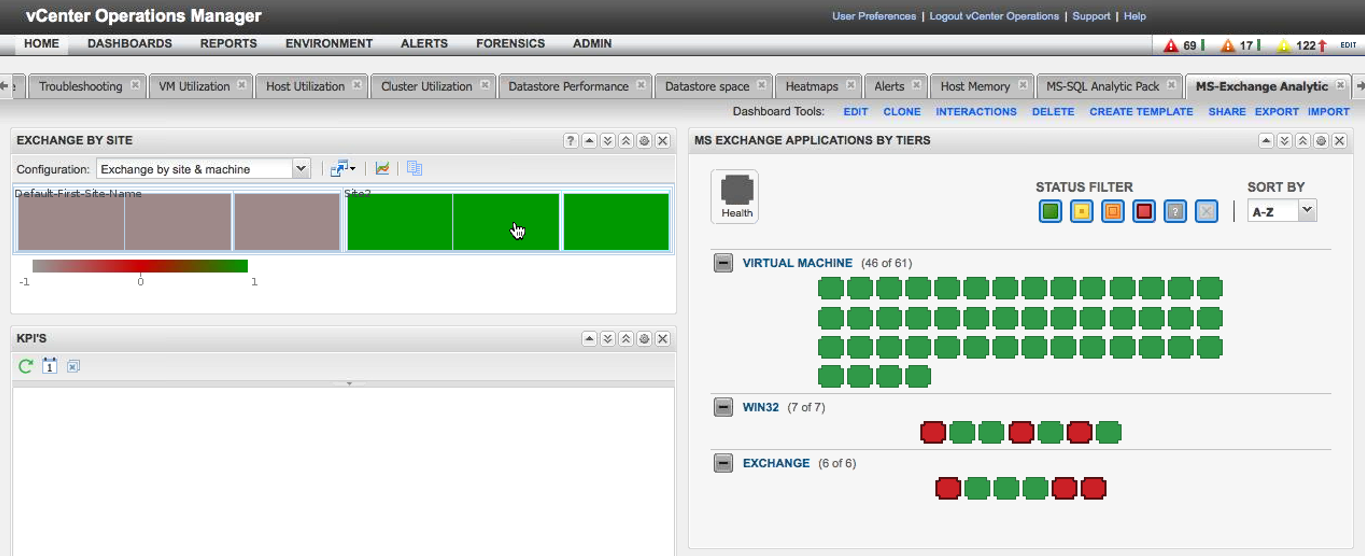Click the chart icon in Exchange by Site toolbar
The image size is (1365, 556).
tap(382, 169)
